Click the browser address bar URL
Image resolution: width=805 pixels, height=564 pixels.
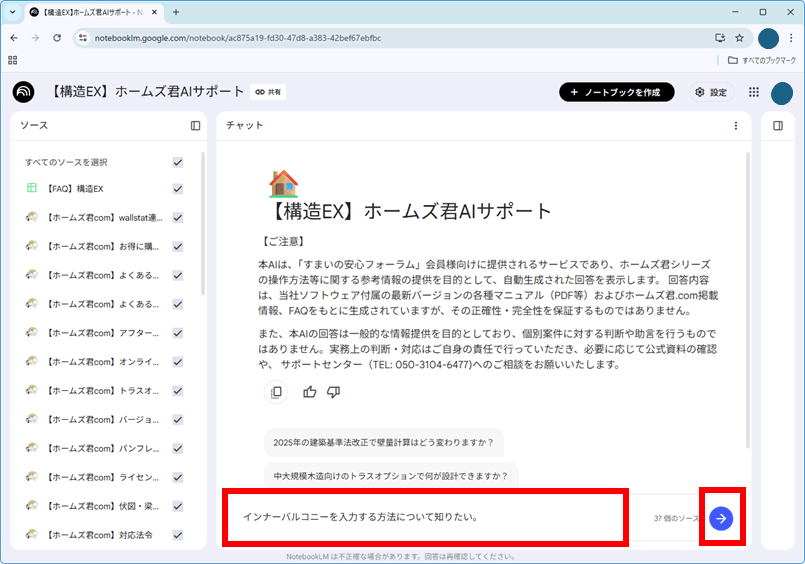click(238, 38)
